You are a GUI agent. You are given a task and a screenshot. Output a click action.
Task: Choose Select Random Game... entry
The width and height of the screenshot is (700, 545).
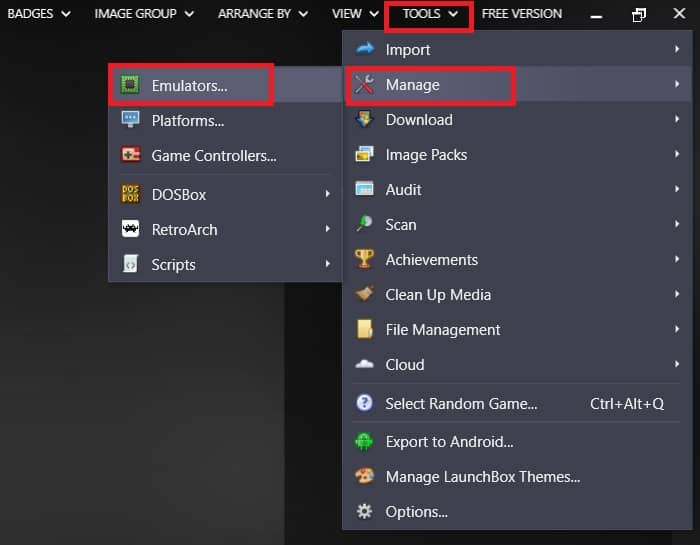(517, 403)
